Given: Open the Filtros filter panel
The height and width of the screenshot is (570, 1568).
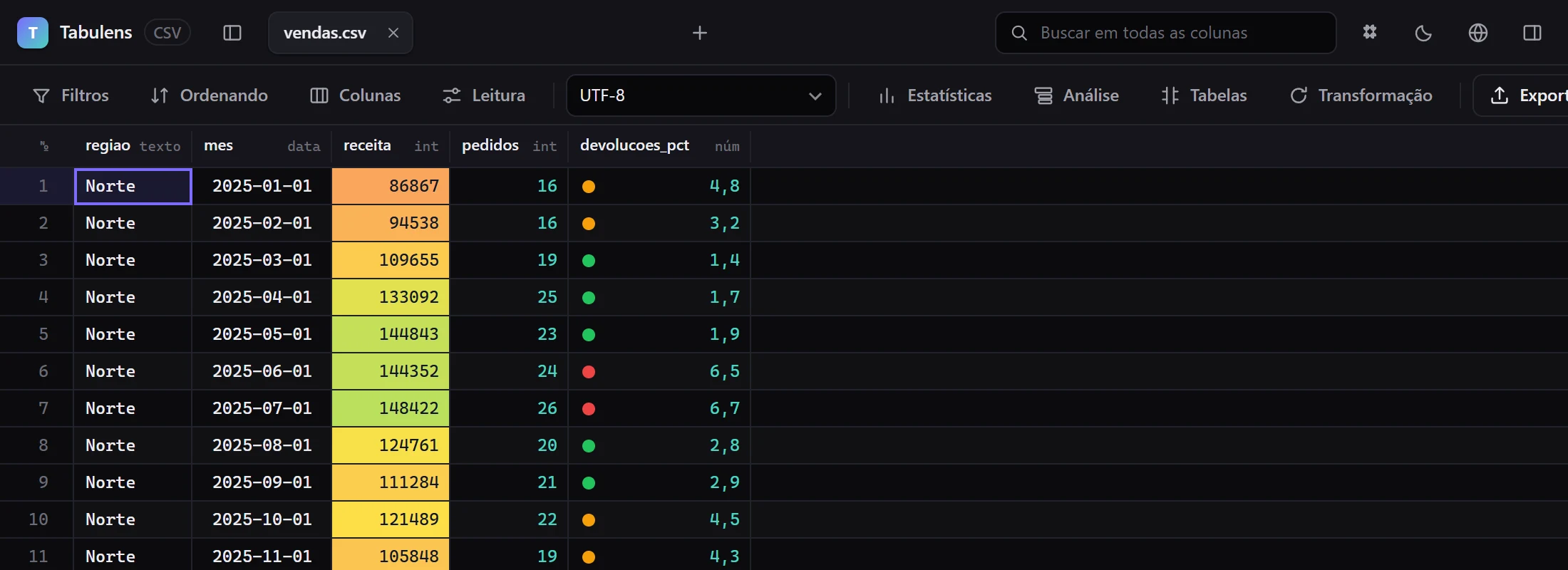Looking at the screenshot, I should 71,95.
